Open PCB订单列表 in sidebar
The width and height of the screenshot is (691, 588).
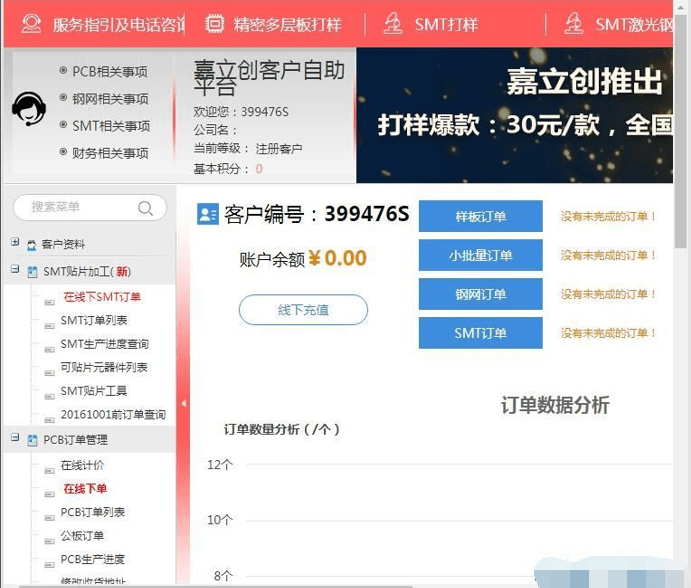click(93, 512)
